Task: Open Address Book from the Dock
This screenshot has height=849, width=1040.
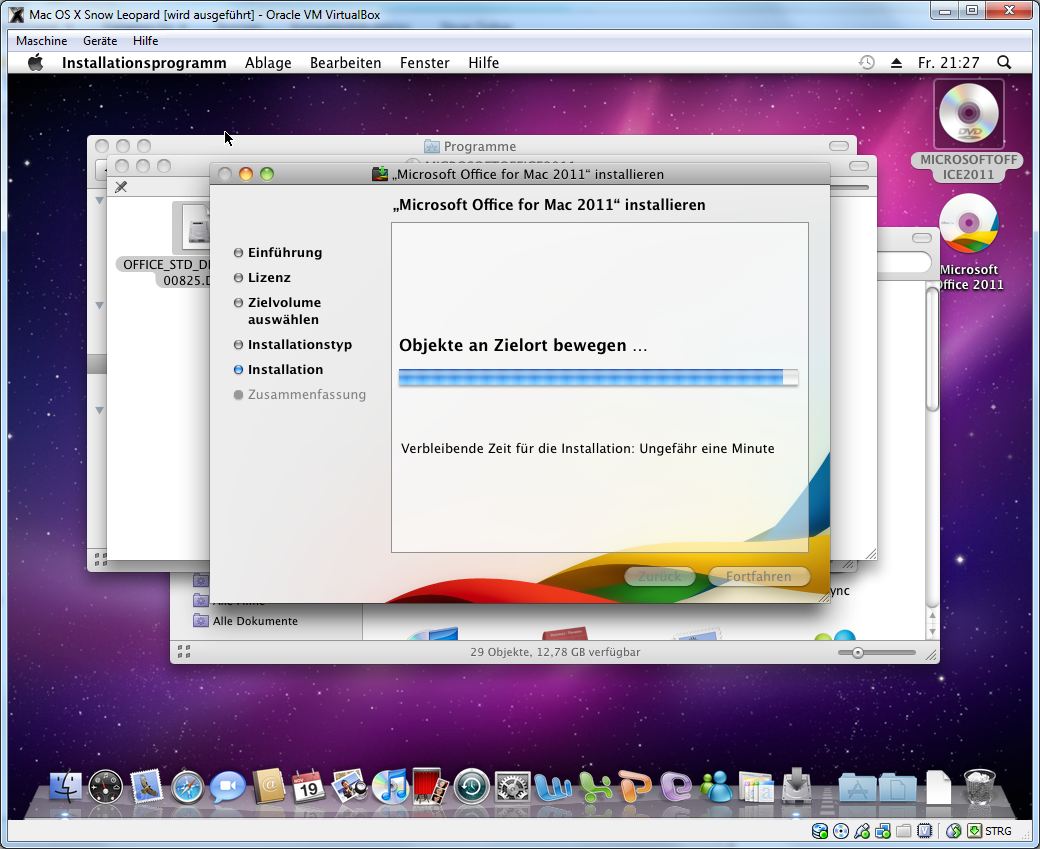Action: (269, 787)
